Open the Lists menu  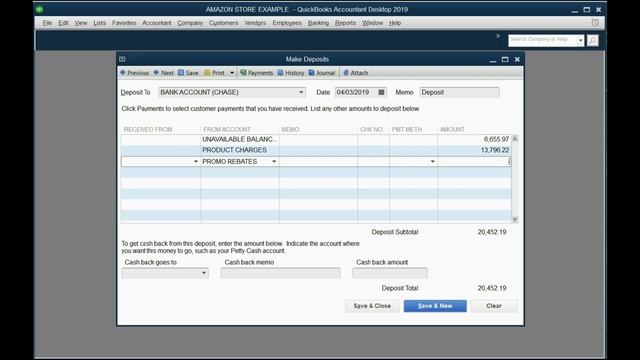click(99, 23)
